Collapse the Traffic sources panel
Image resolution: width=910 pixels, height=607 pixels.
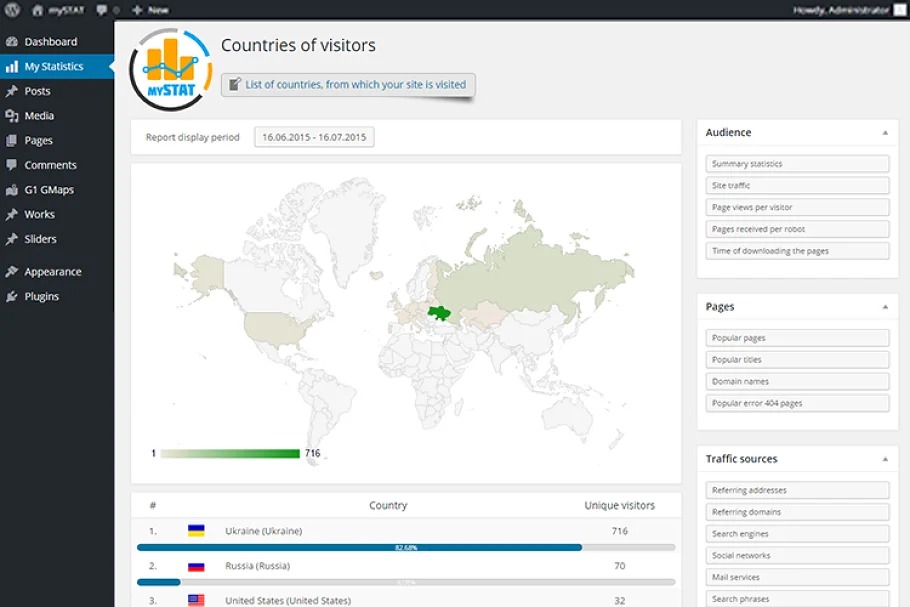click(884, 459)
